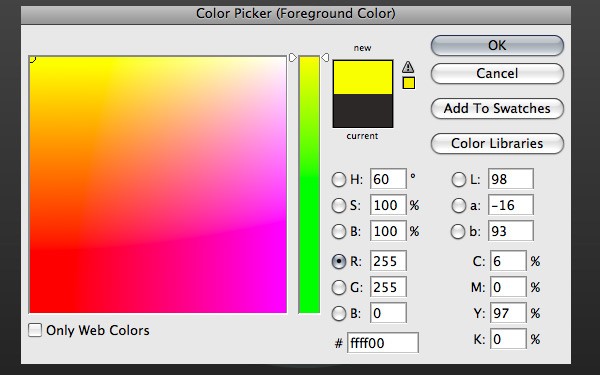This screenshot has width=600, height=375.
Task: Click the vertical green-yellow color slider
Action: point(309,184)
